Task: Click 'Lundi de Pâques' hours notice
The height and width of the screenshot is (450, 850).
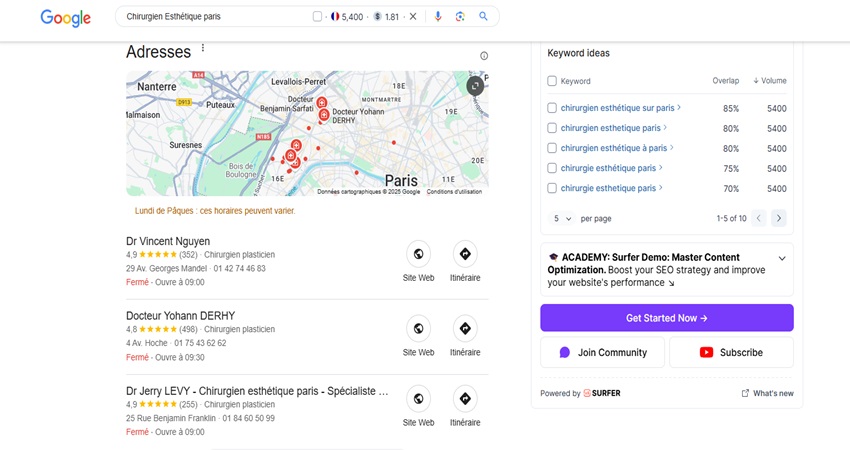Action: (x=215, y=211)
